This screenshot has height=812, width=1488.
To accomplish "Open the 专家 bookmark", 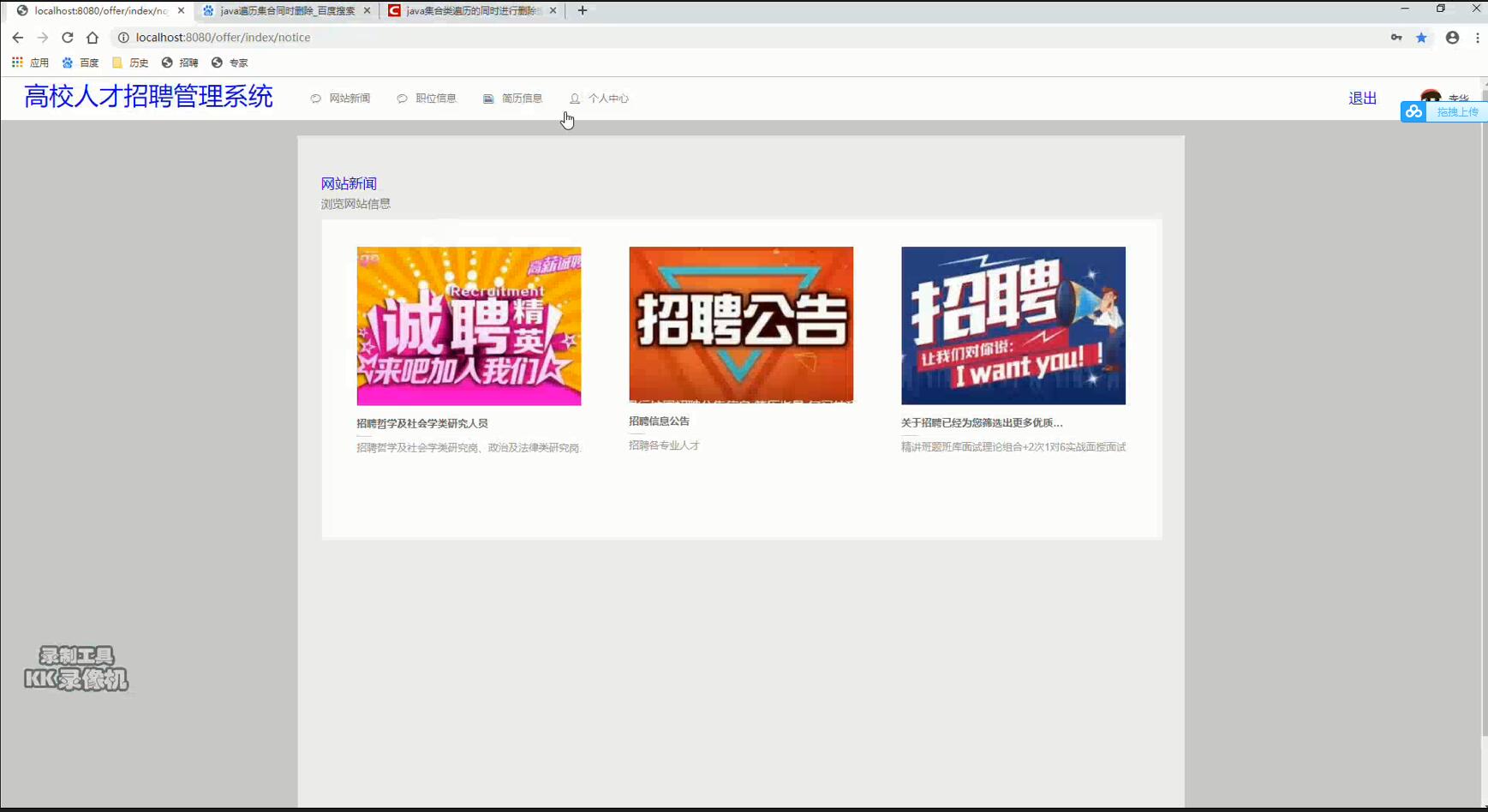I will (230, 63).
